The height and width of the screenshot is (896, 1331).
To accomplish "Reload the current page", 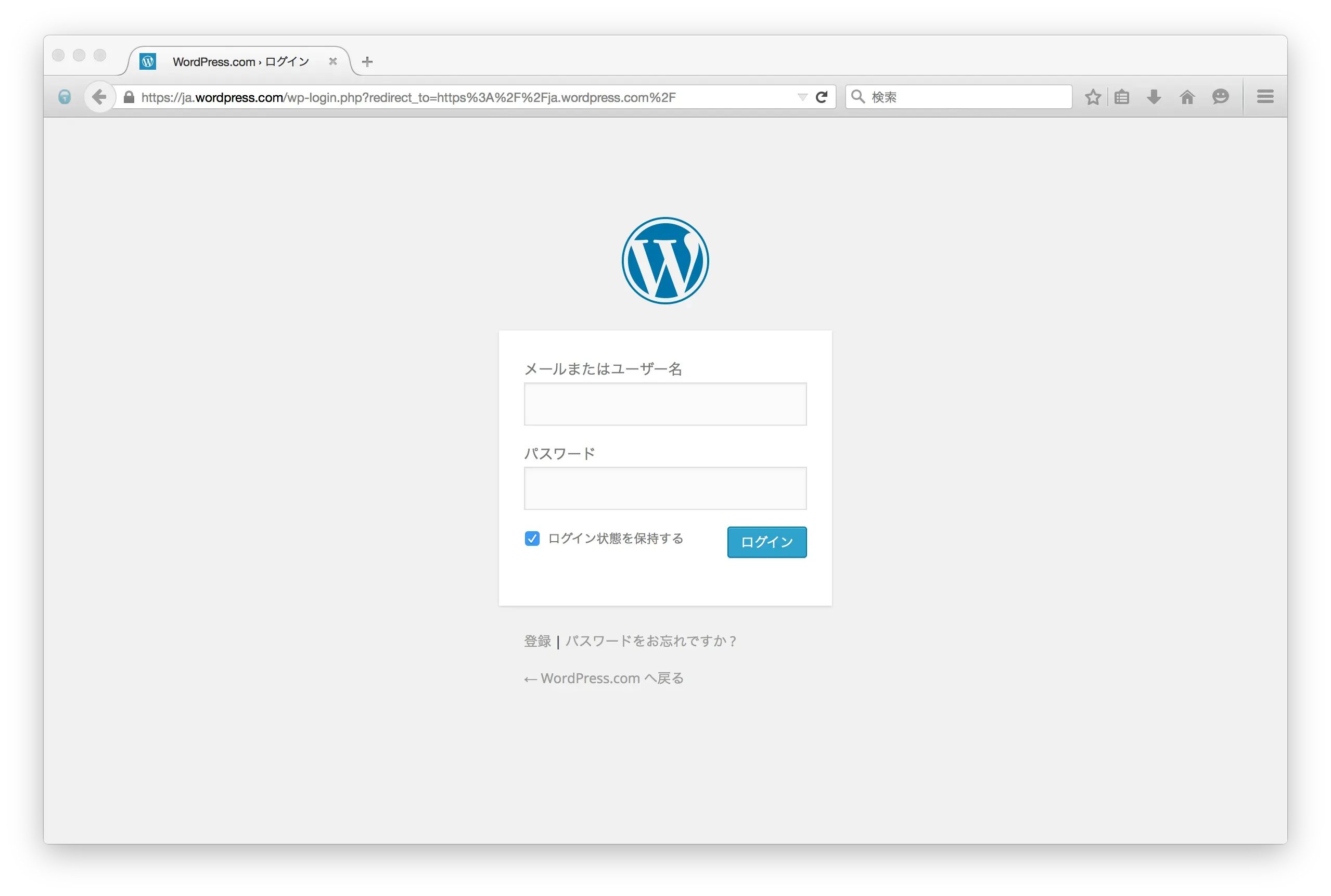I will click(822, 97).
